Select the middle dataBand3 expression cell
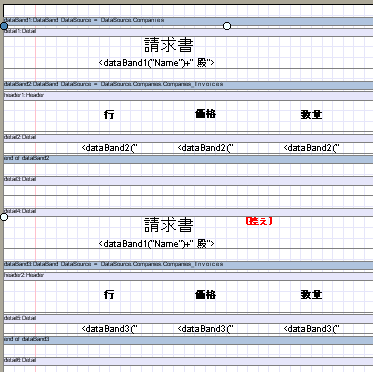Viewport: 373px width, 372px height. [x=205, y=329]
